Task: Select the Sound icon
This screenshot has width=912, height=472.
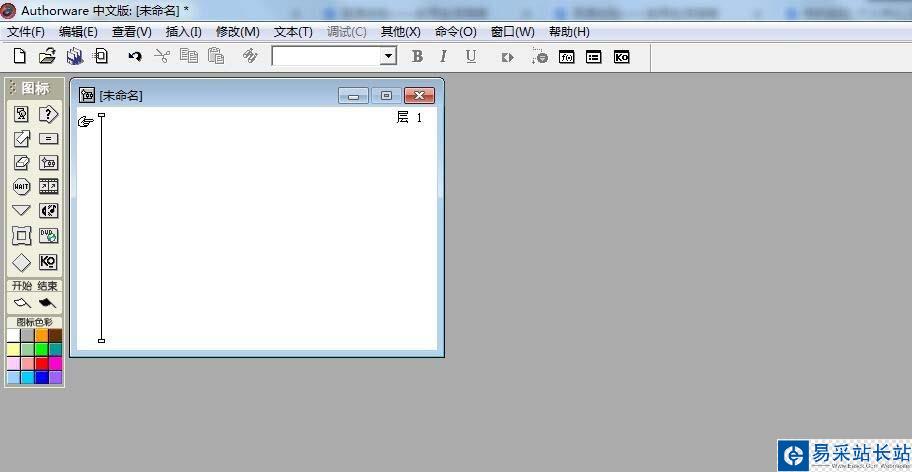Action: (x=48, y=211)
